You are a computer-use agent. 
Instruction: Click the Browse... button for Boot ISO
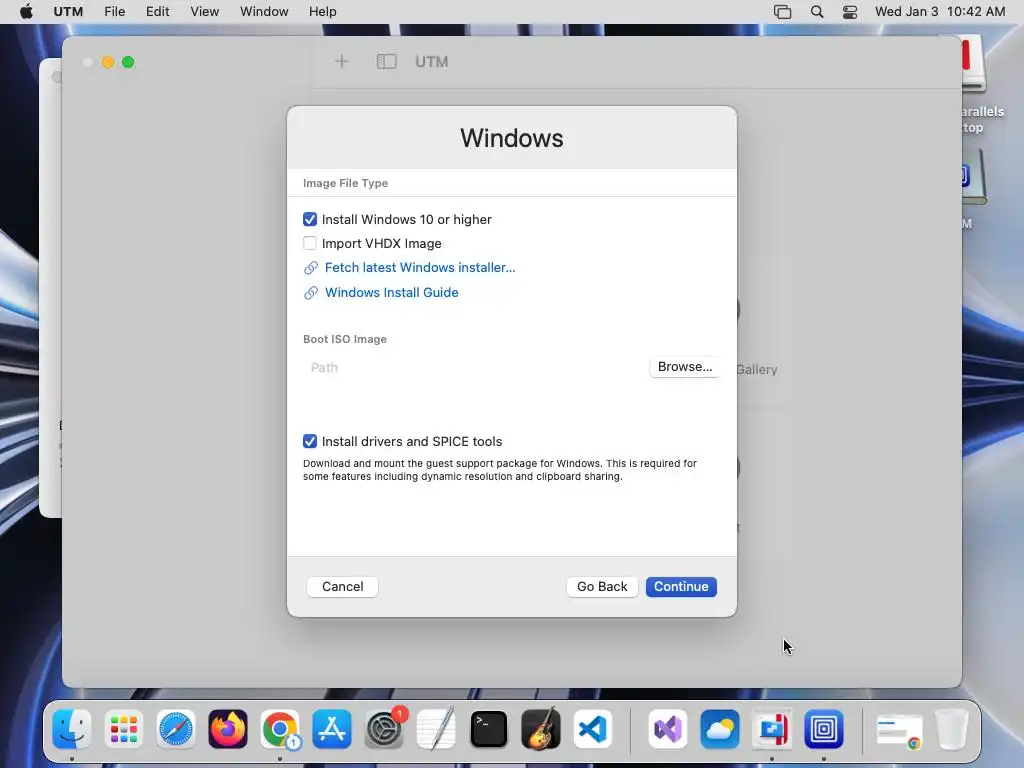coord(684,367)
